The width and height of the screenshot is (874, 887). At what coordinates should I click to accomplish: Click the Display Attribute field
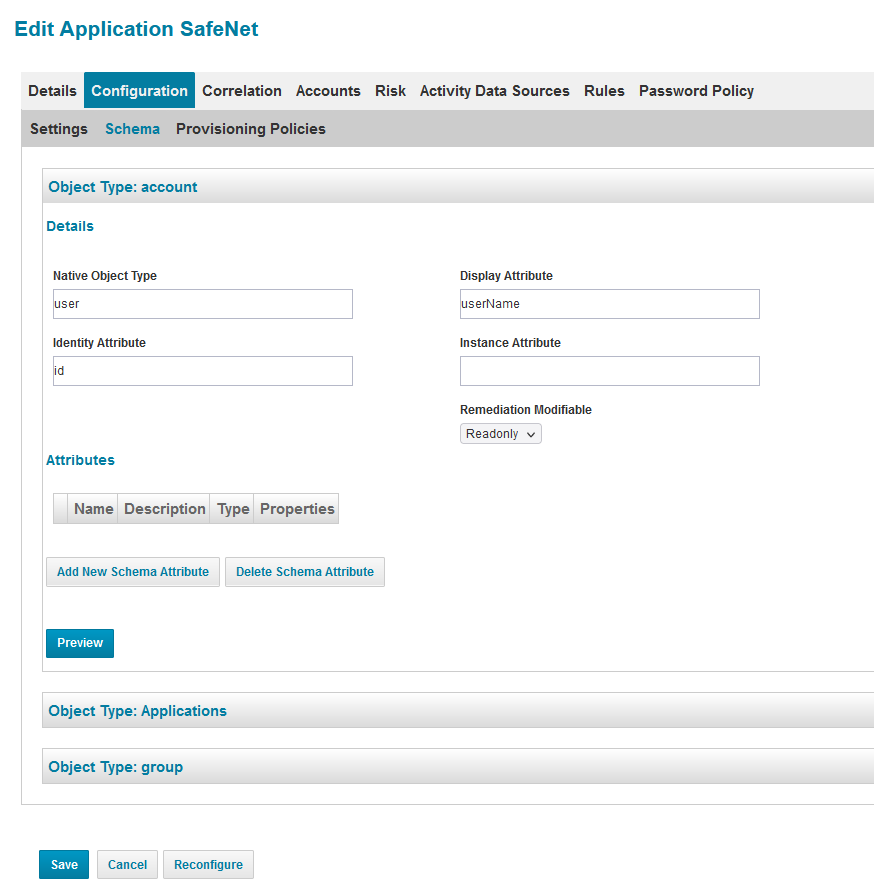pyautogui.click(x=610, y=304)
